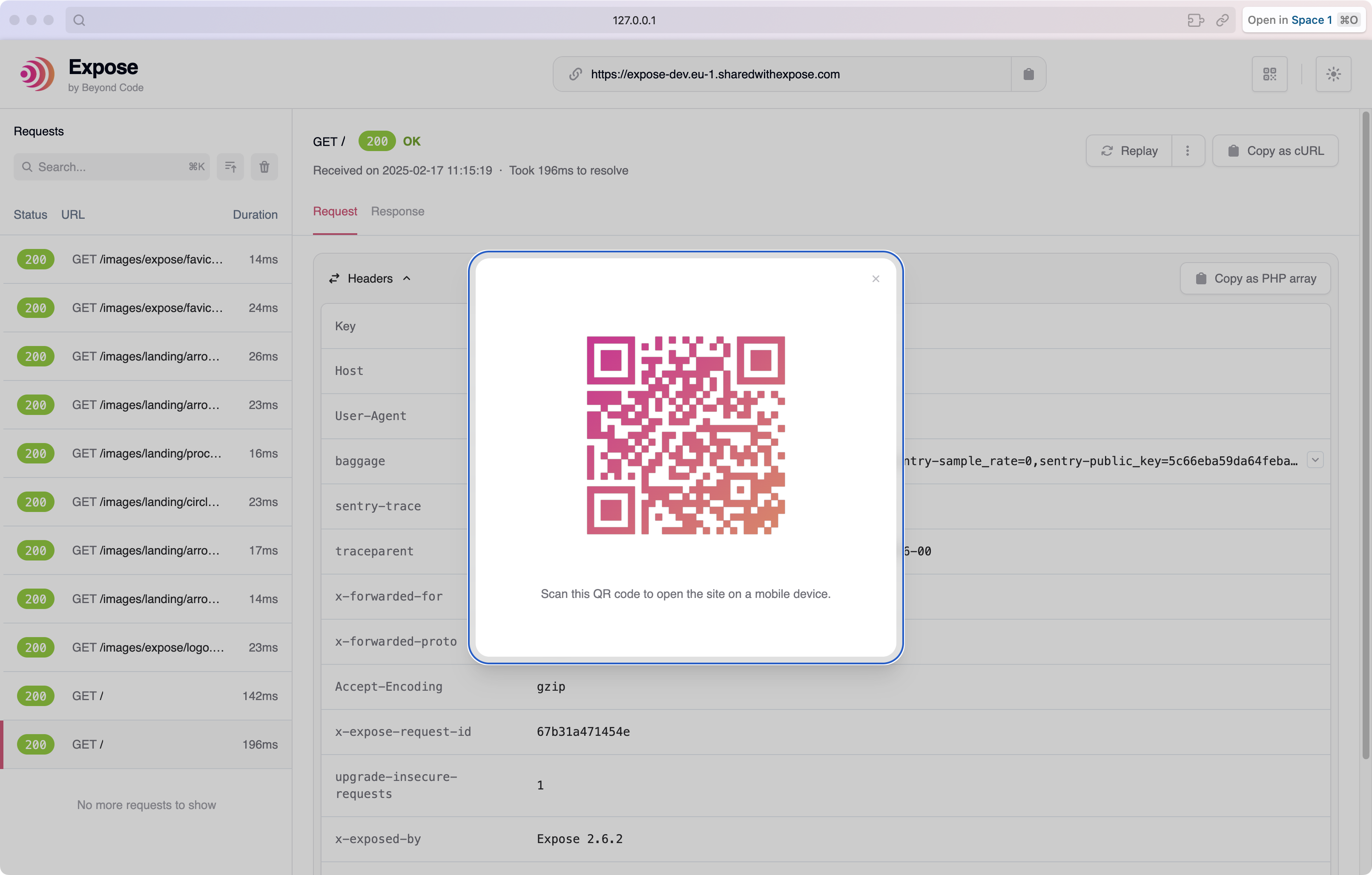Screen dimensions: 1372x875
Task: Copy headers as PHP array
Action: click(1255, 278)
